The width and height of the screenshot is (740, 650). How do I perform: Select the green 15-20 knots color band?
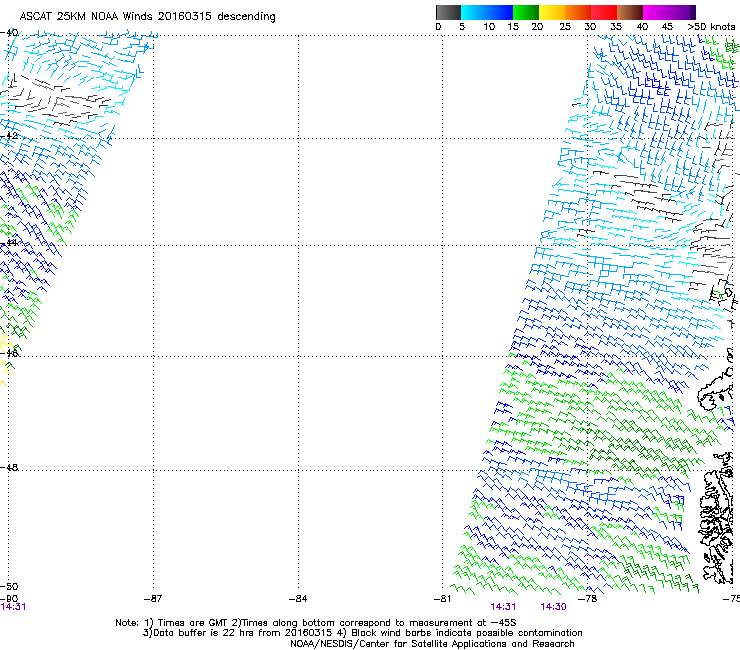point(526,12)
